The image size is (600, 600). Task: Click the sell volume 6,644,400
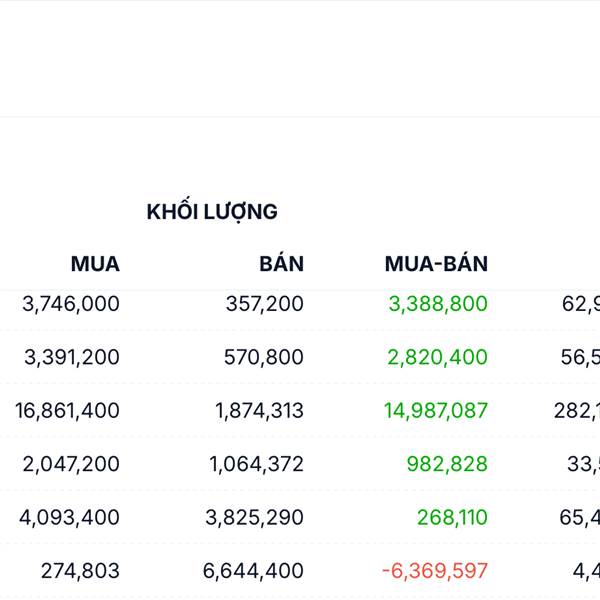pyautogui.click(x=253, y=571)
